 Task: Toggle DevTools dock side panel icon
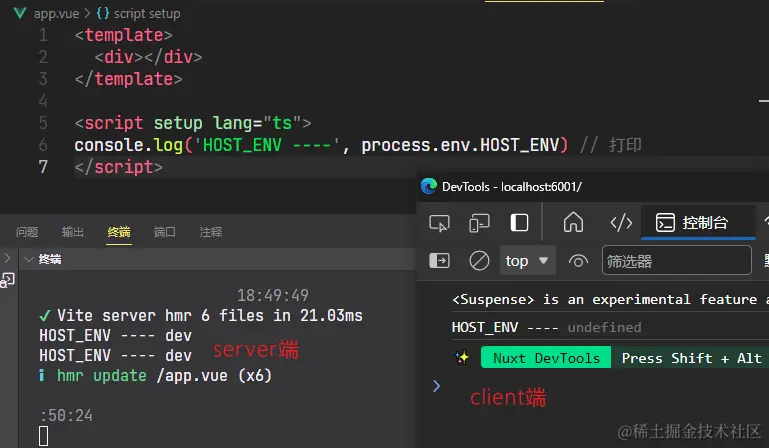[x=519, y=223]
